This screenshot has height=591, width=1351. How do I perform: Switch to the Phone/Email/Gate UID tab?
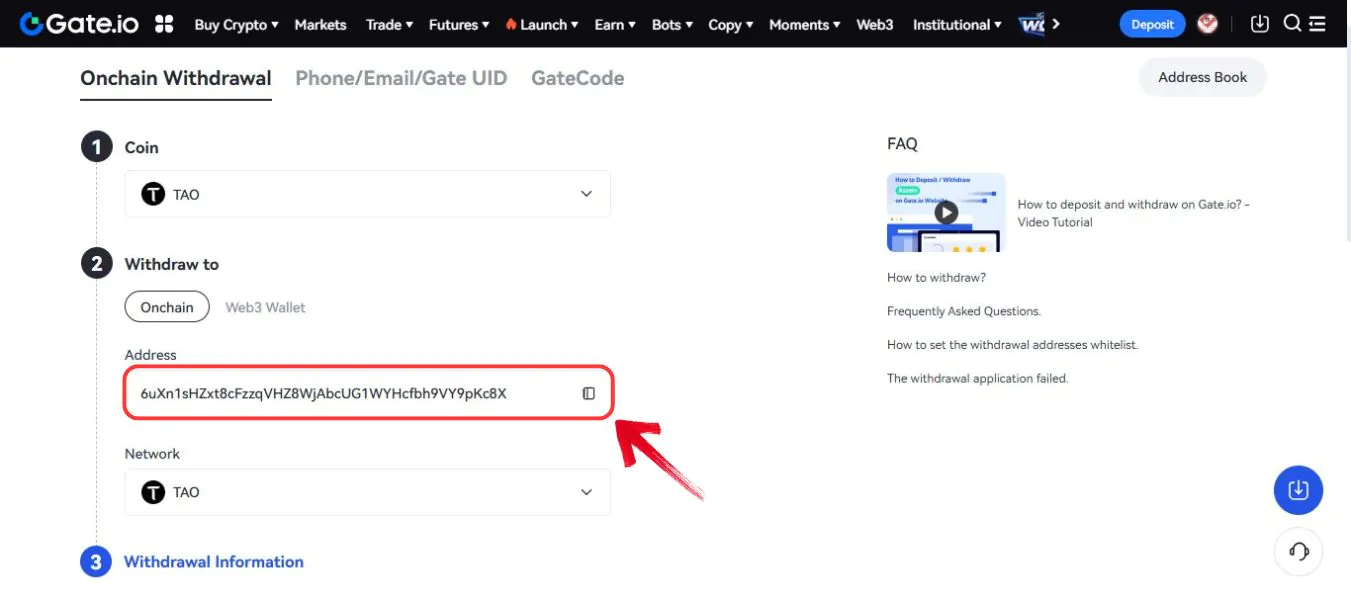[x=401, y=78]
